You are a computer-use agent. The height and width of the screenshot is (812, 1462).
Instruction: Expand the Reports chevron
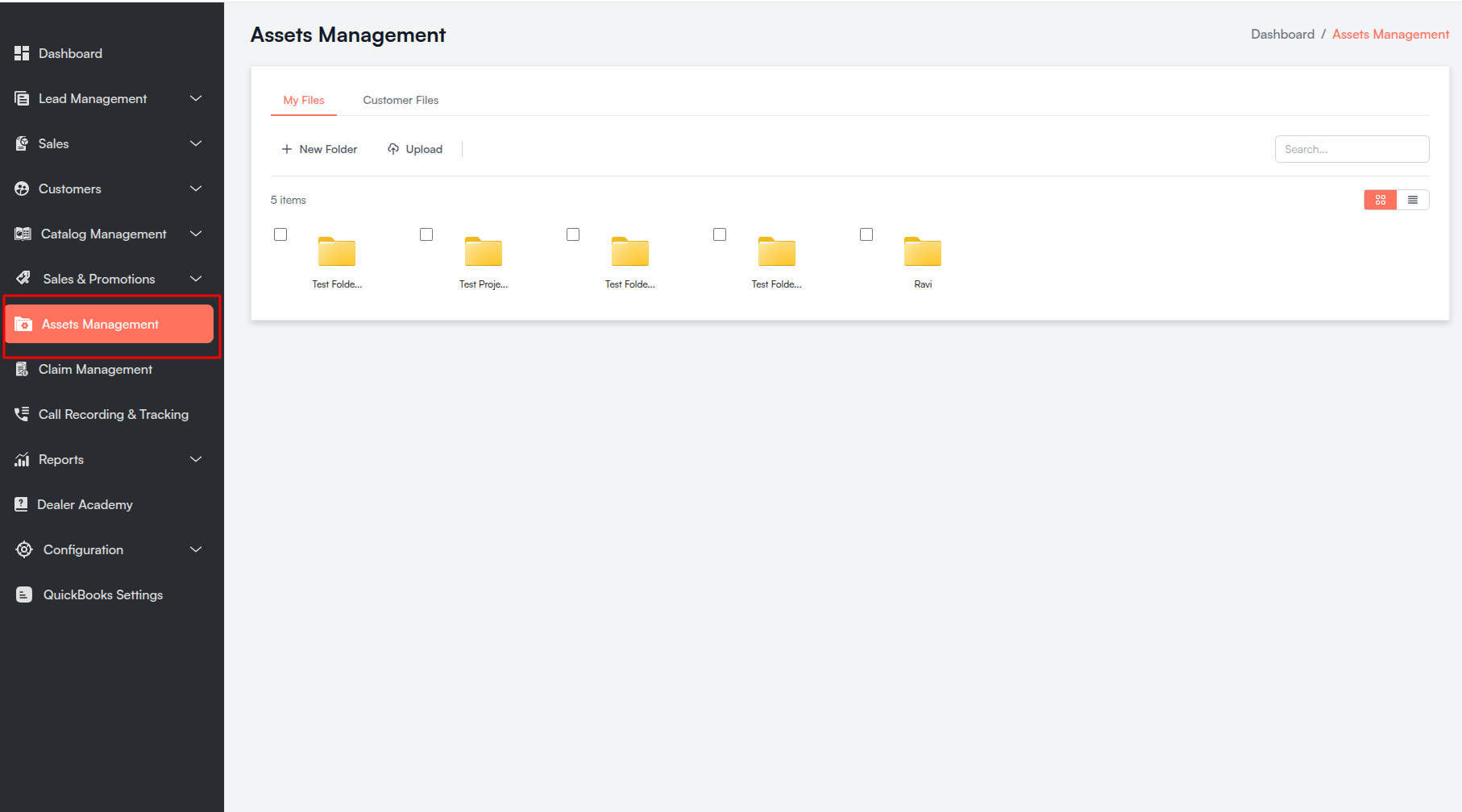[x=196, y=459]
